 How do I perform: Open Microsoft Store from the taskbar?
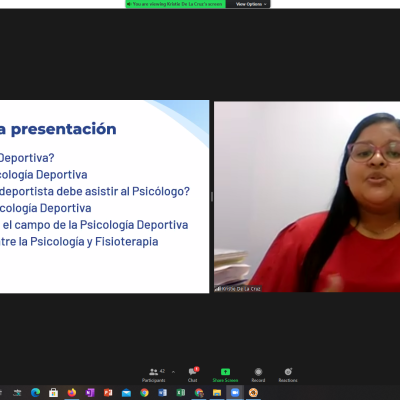click(53, 393)
